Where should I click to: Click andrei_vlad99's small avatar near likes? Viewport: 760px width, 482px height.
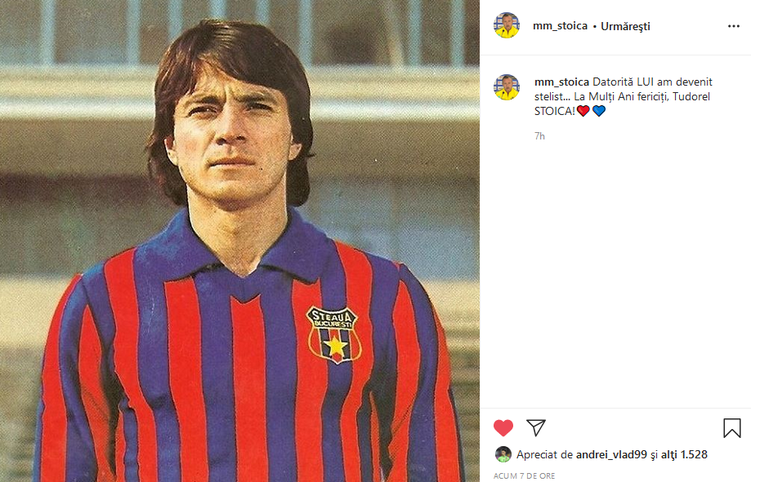coord(503,454)
